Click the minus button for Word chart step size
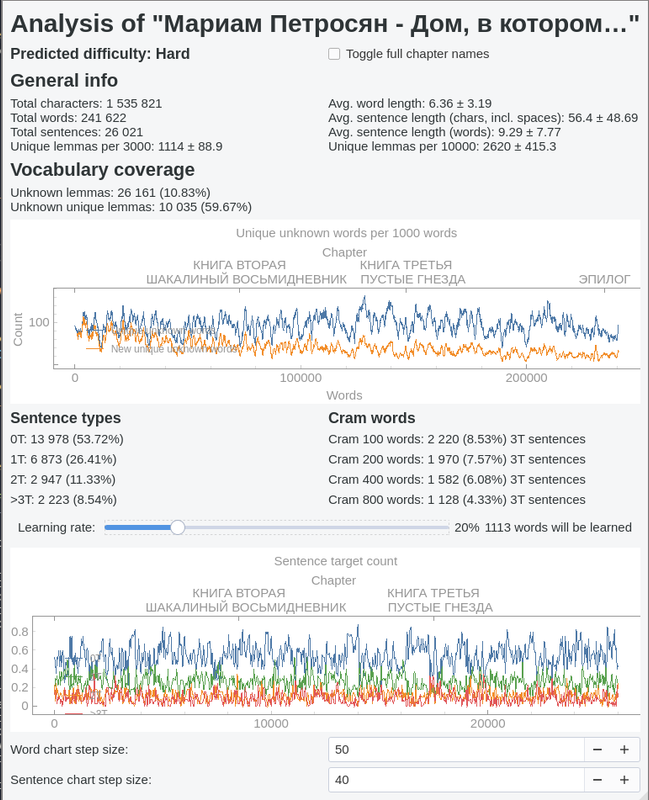This screenshot has height=800, width=649. pyautogui.click(x=597, y=749)
